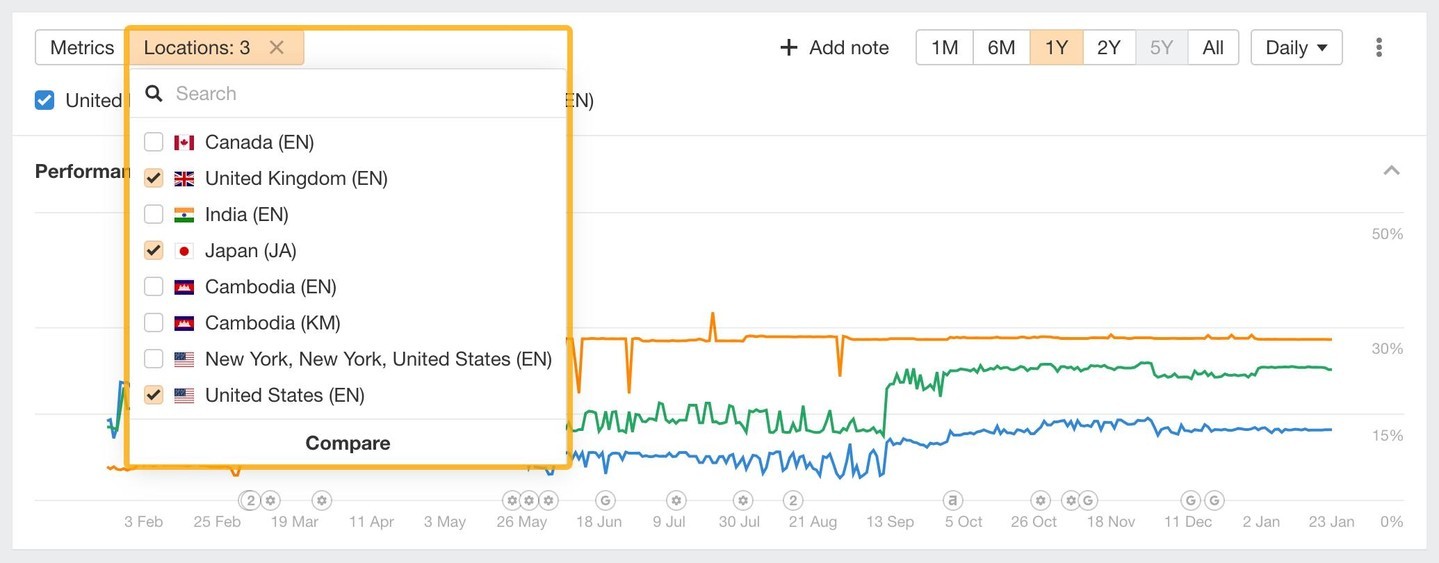The width and height of the screenshot is (1439, 563).
Task: Toggle the Locations: 3 dropdown
Action: (x=197, y=47)
